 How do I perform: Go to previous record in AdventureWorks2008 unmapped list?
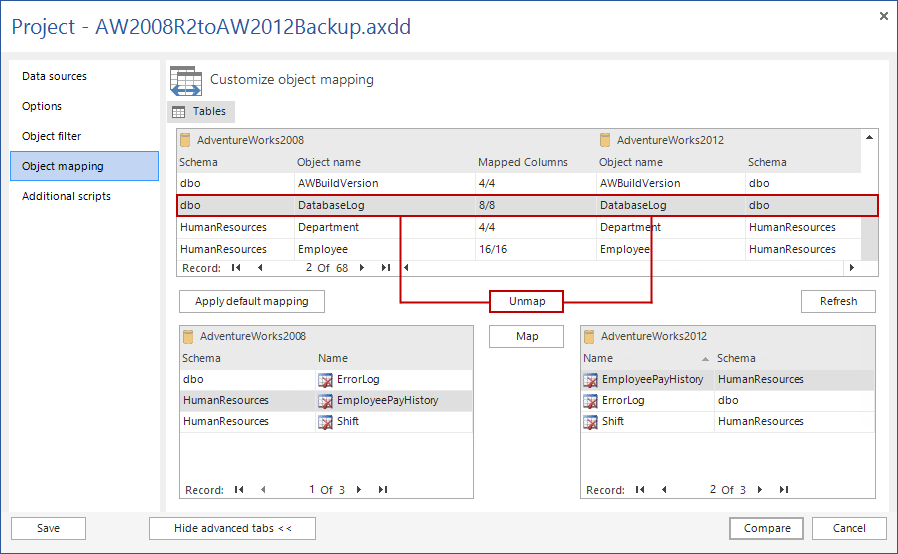pyautogui.click(x=263, y=489)
